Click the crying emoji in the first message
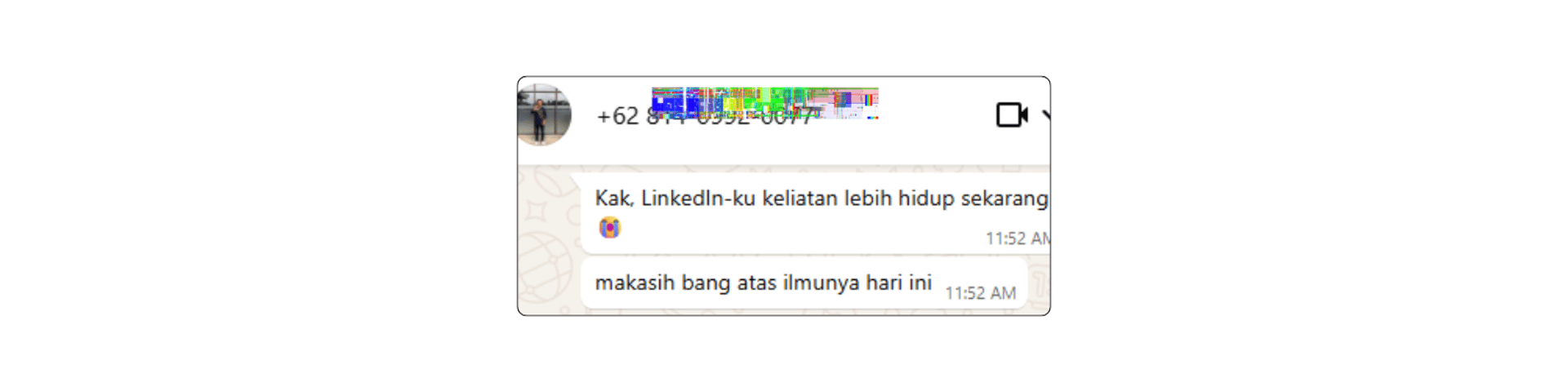1568x392 pixels. [x=609, y=228]
